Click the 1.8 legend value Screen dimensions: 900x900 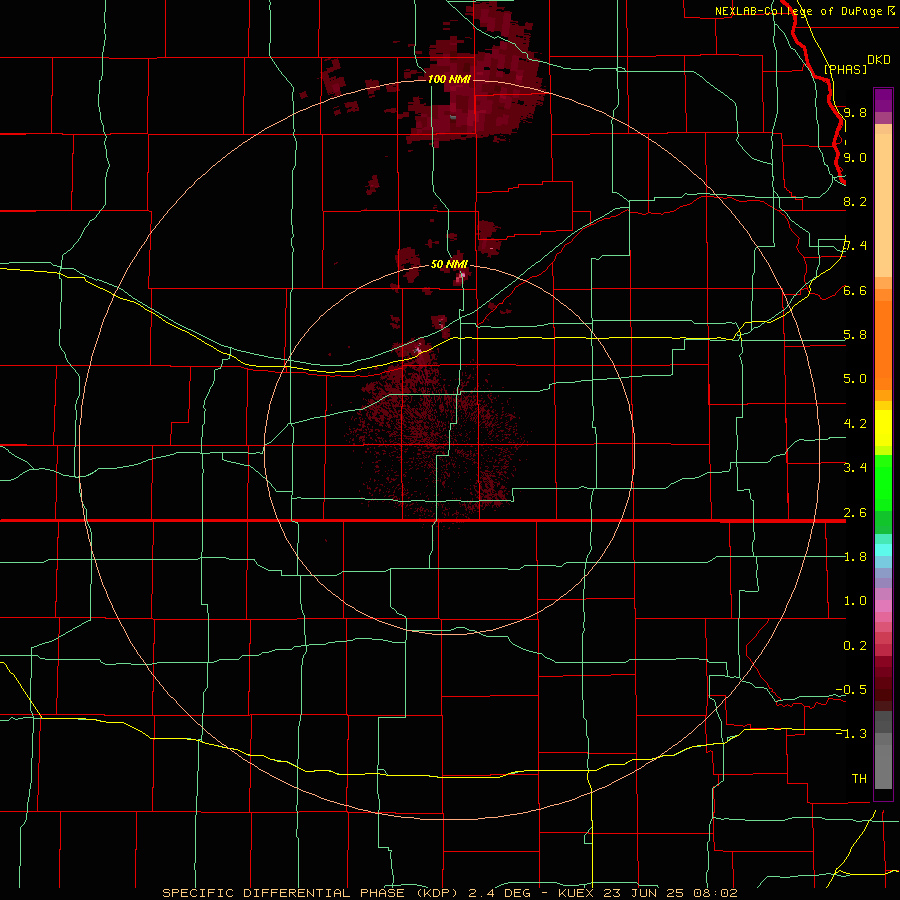pyautogui.click(x=855, y=557)
